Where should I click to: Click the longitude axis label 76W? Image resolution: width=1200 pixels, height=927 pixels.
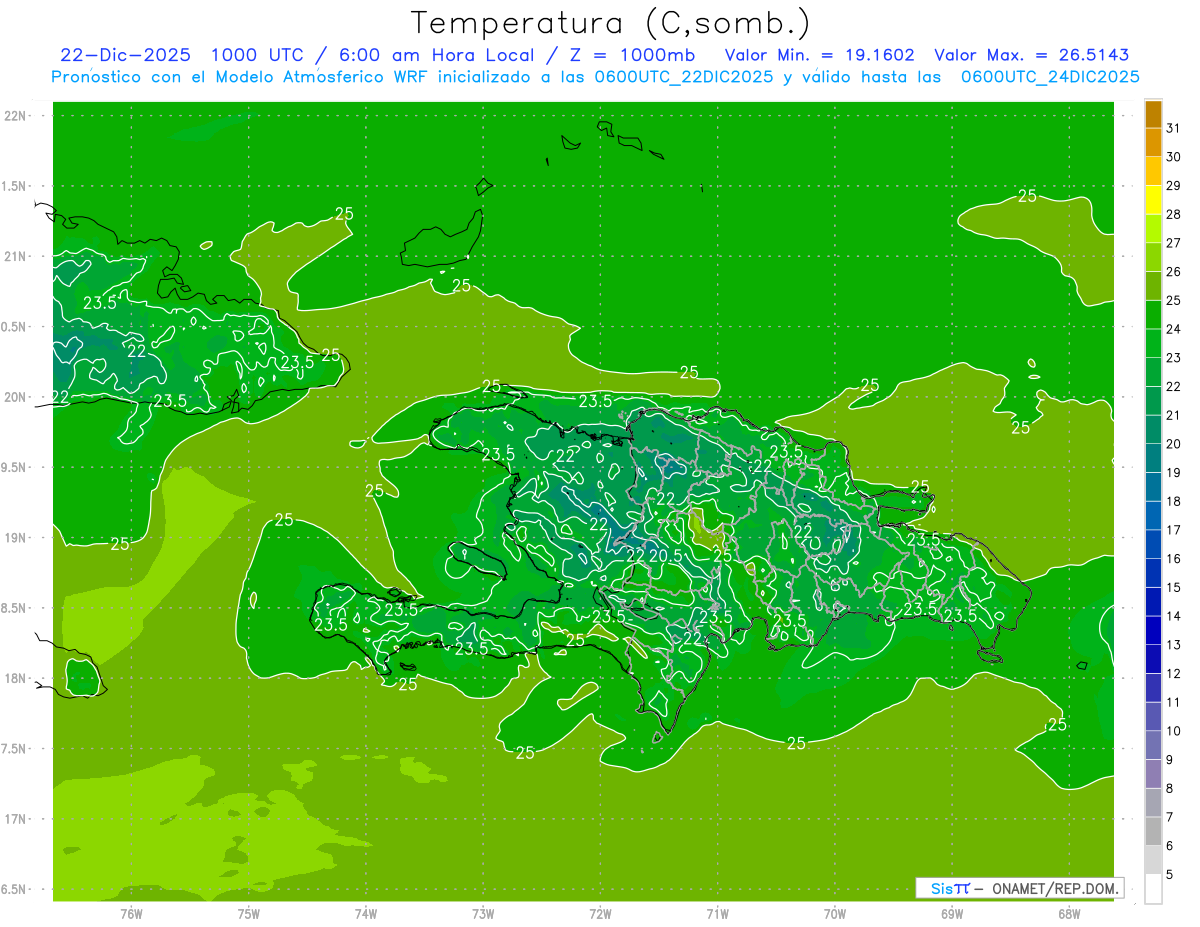pos(131,914)
